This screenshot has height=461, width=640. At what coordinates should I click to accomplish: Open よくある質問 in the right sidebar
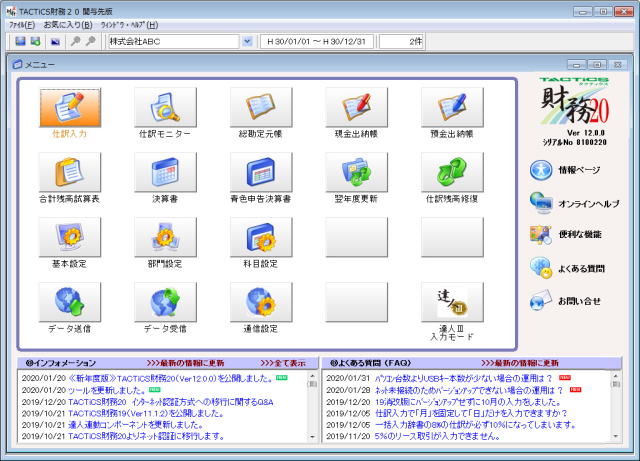tap(567, 268)
